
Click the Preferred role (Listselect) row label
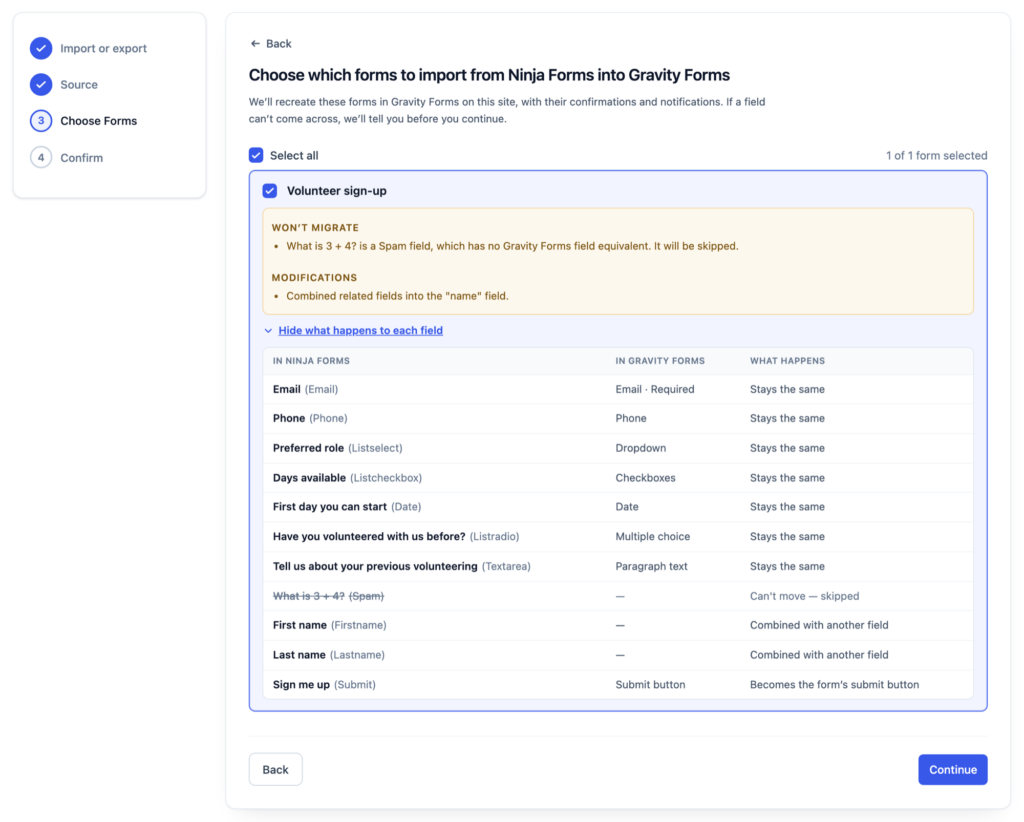pyautogui.click(x=338, y=448)
